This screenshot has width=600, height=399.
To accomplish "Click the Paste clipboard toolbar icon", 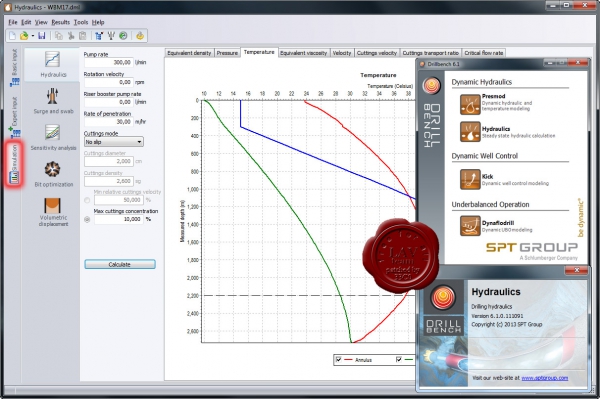I will (x=82, y=36).
